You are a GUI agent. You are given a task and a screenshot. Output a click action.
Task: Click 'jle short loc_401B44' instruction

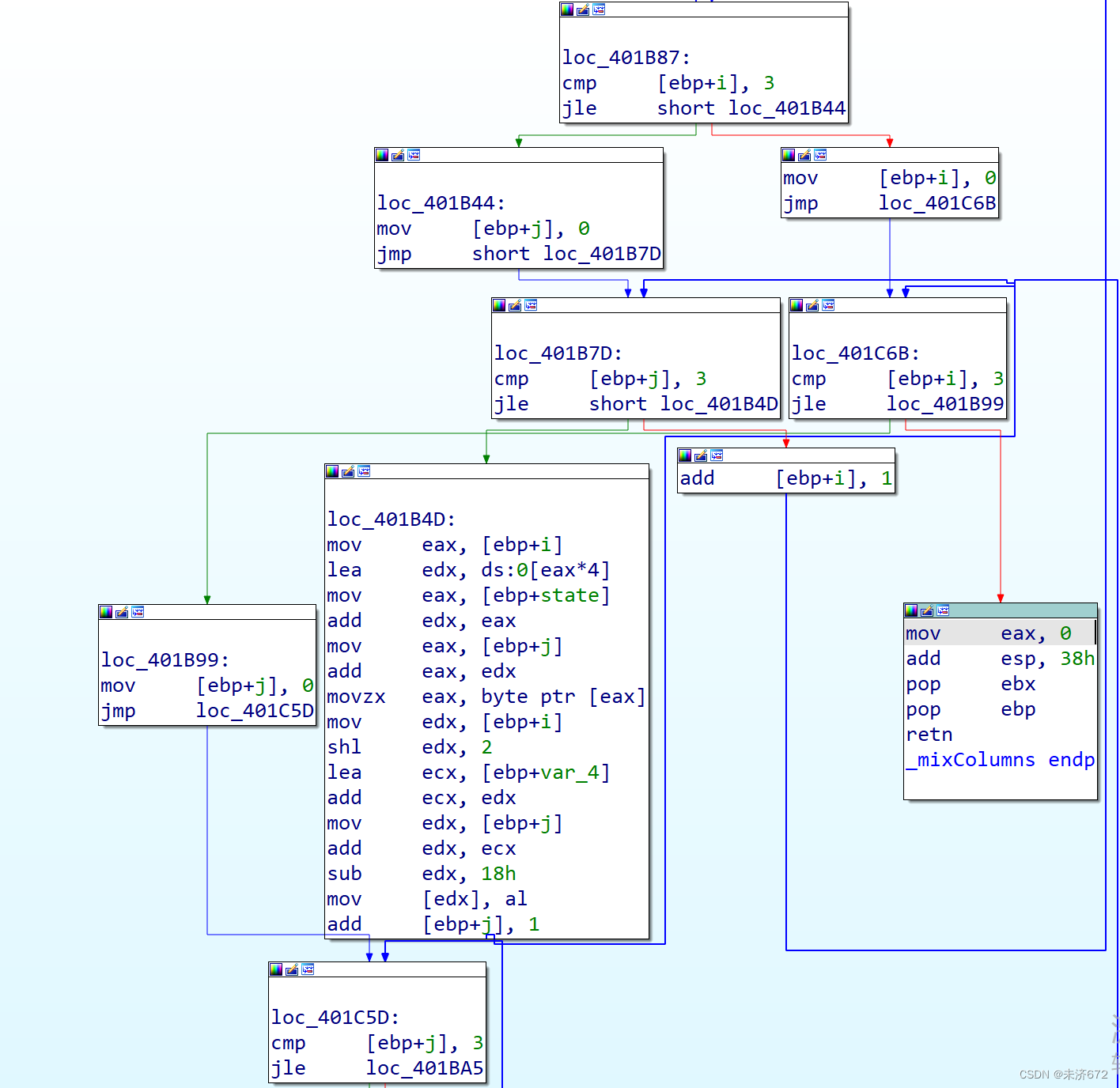[703, 108]
